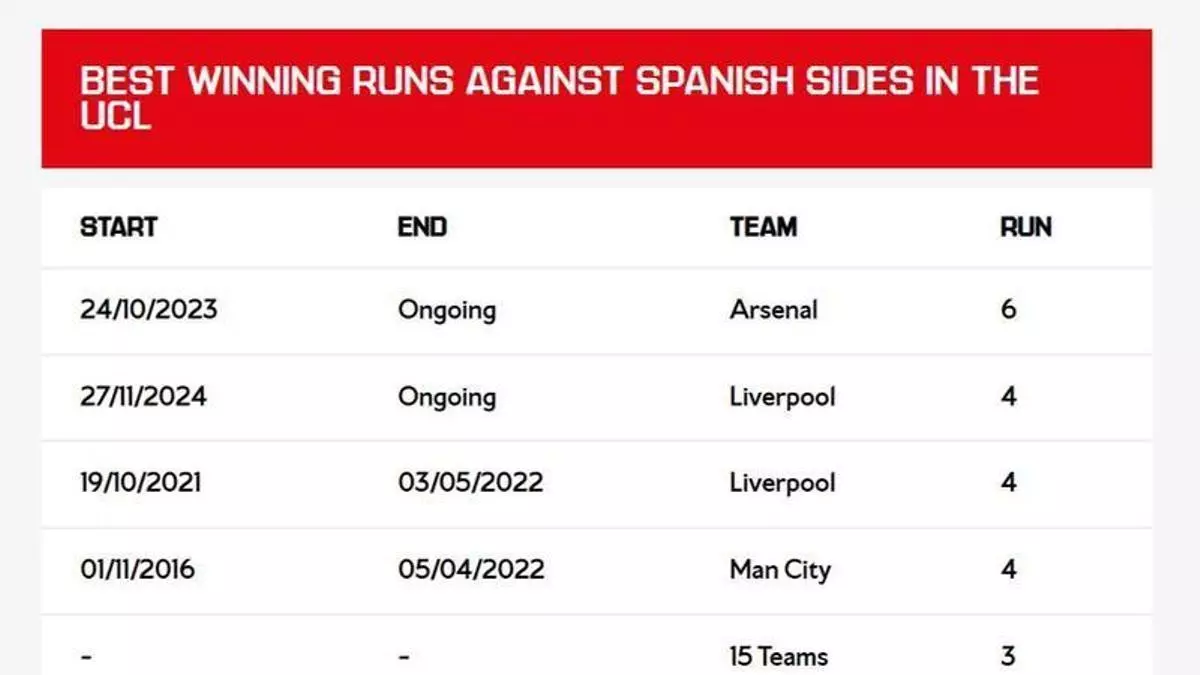
Task: Select the 24/10/2023 start date cell
Action: point(148,310)
